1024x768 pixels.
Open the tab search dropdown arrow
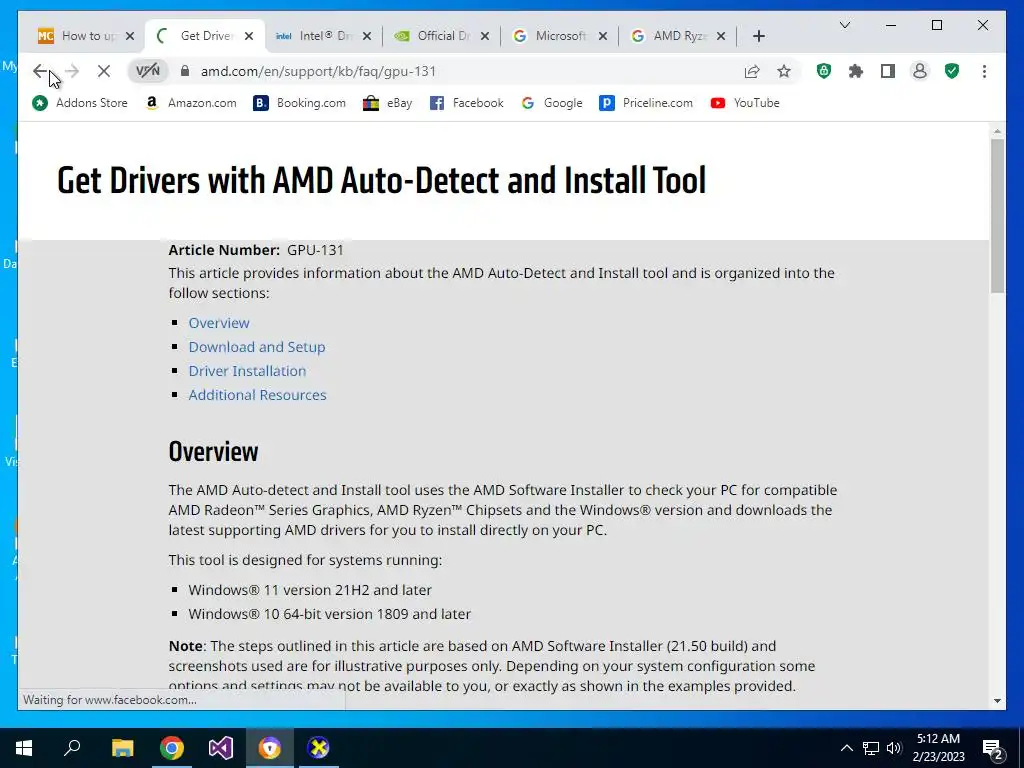pyautogui.click(x=844, y=25)
